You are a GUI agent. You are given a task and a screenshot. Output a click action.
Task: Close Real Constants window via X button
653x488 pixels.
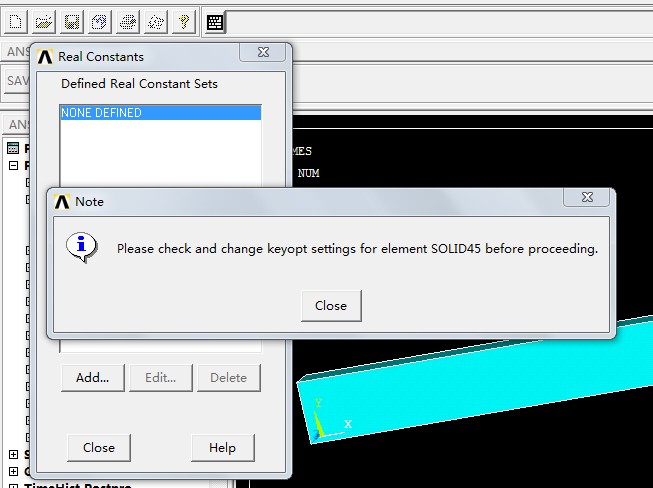263,52
